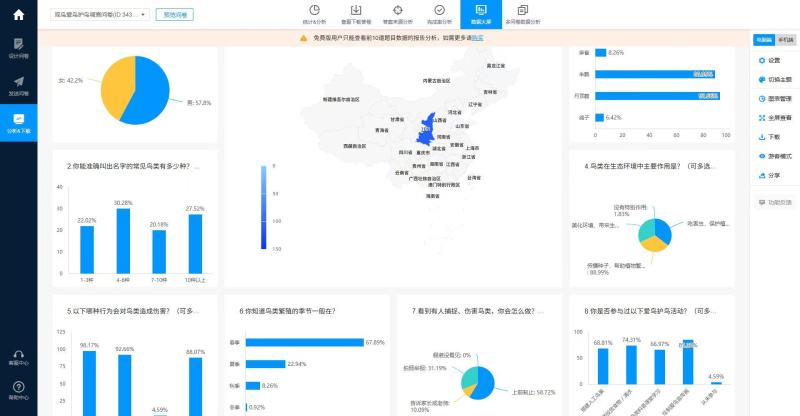Click the 下载 download icon in right panel
Viewport: 800px width, 416px height.
pos(773,137)
